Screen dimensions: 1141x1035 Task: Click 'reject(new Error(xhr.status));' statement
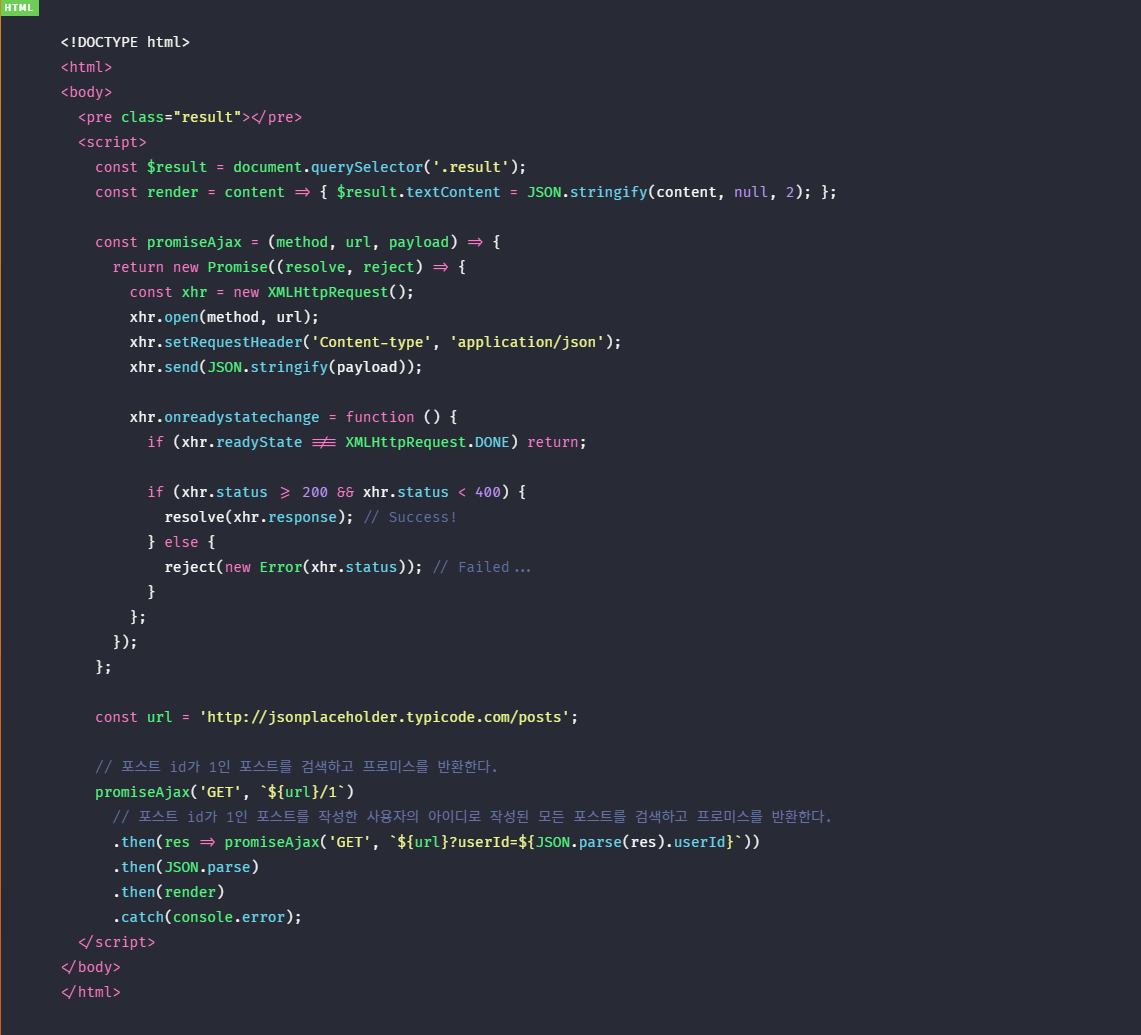pos(293,567)
